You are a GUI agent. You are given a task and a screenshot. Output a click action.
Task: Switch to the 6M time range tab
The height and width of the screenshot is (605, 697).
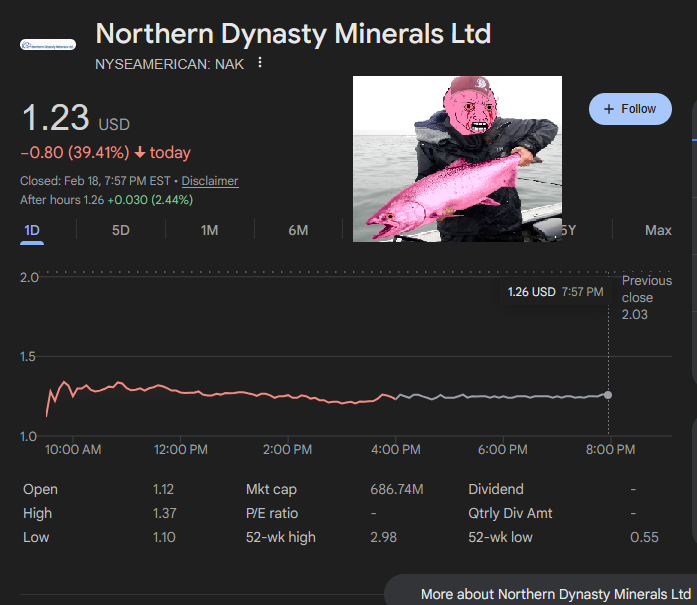(298, 230)
